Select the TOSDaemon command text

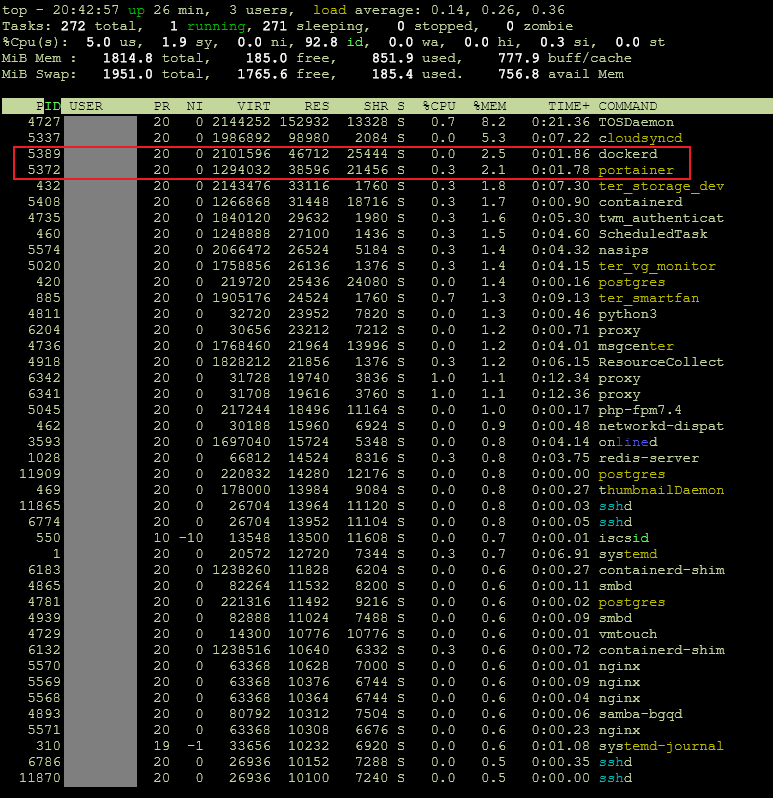coord(636,122)
